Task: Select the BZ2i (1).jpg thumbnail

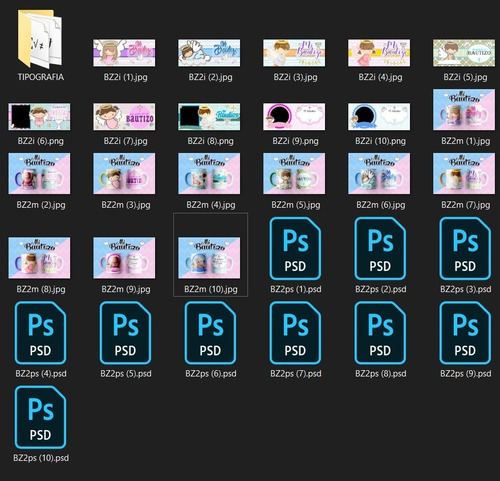Action: (x=124, y=53)
